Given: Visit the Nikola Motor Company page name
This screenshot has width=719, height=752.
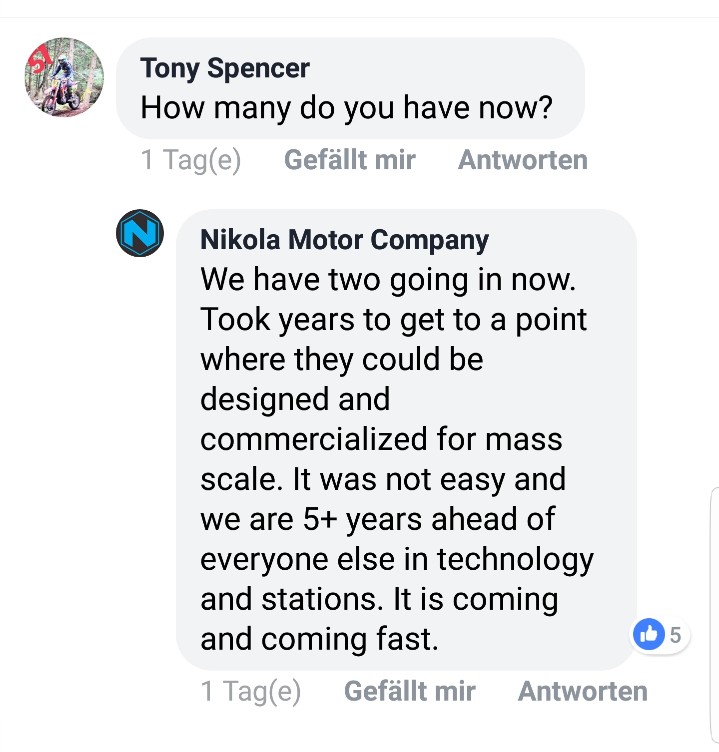Looking at the screenshot, I should [344, 240].
